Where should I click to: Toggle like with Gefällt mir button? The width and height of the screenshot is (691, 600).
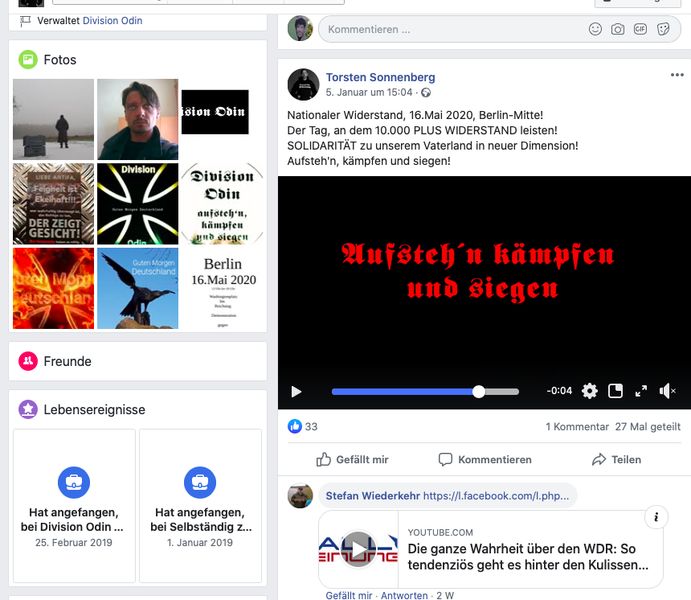352,460
